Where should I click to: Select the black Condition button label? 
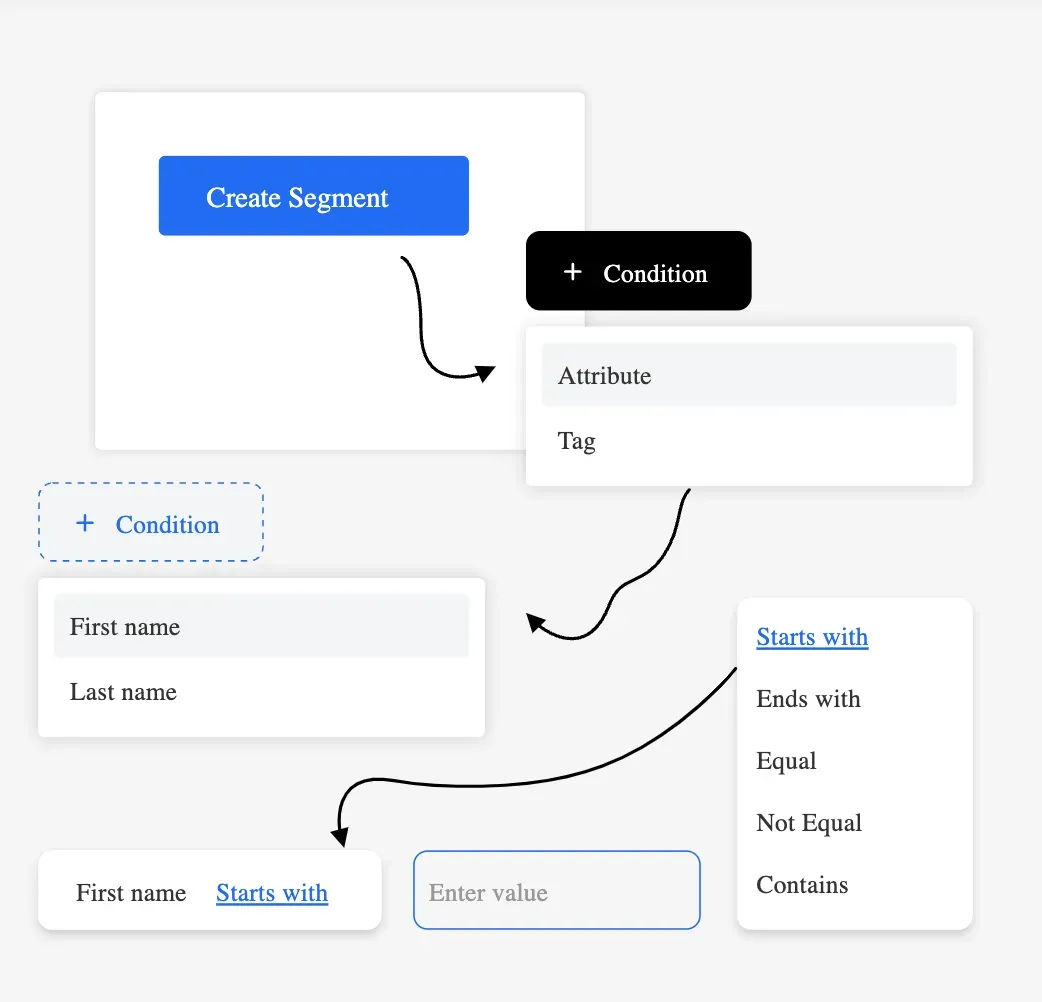[x=655, y=274]
